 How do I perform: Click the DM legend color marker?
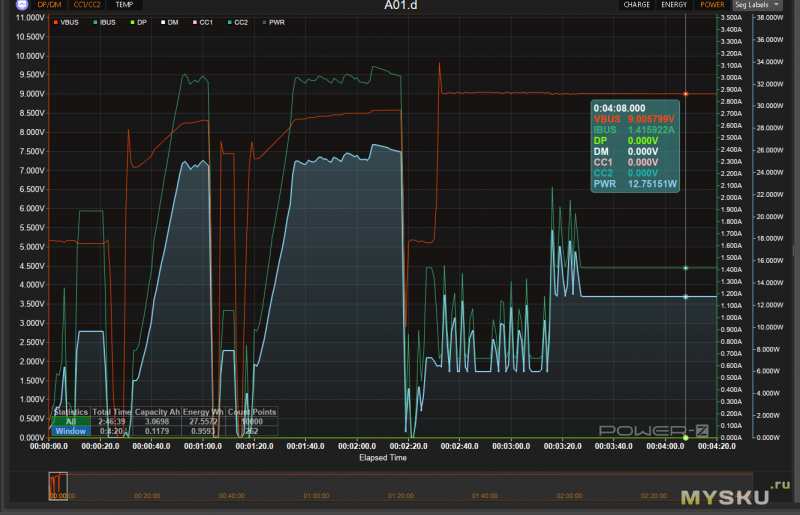163,22
